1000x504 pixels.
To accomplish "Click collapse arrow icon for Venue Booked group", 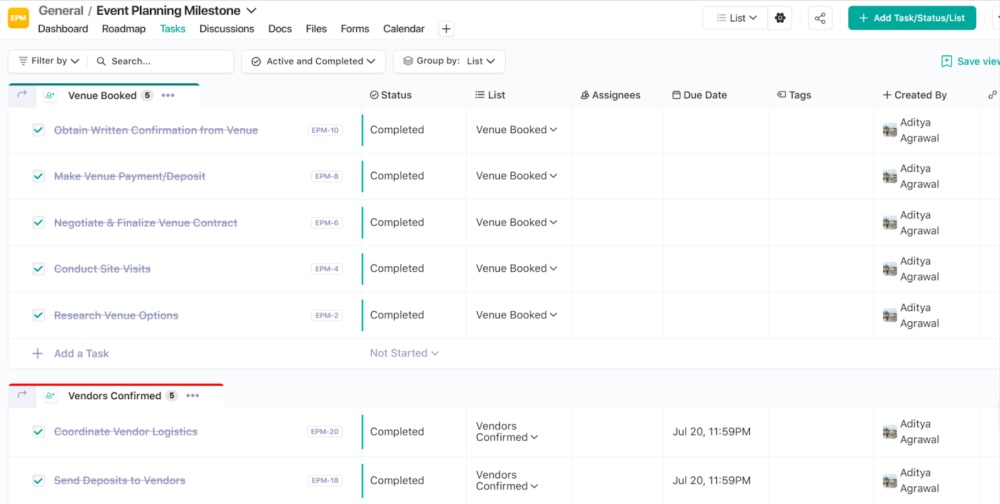I will coord(22,96).
